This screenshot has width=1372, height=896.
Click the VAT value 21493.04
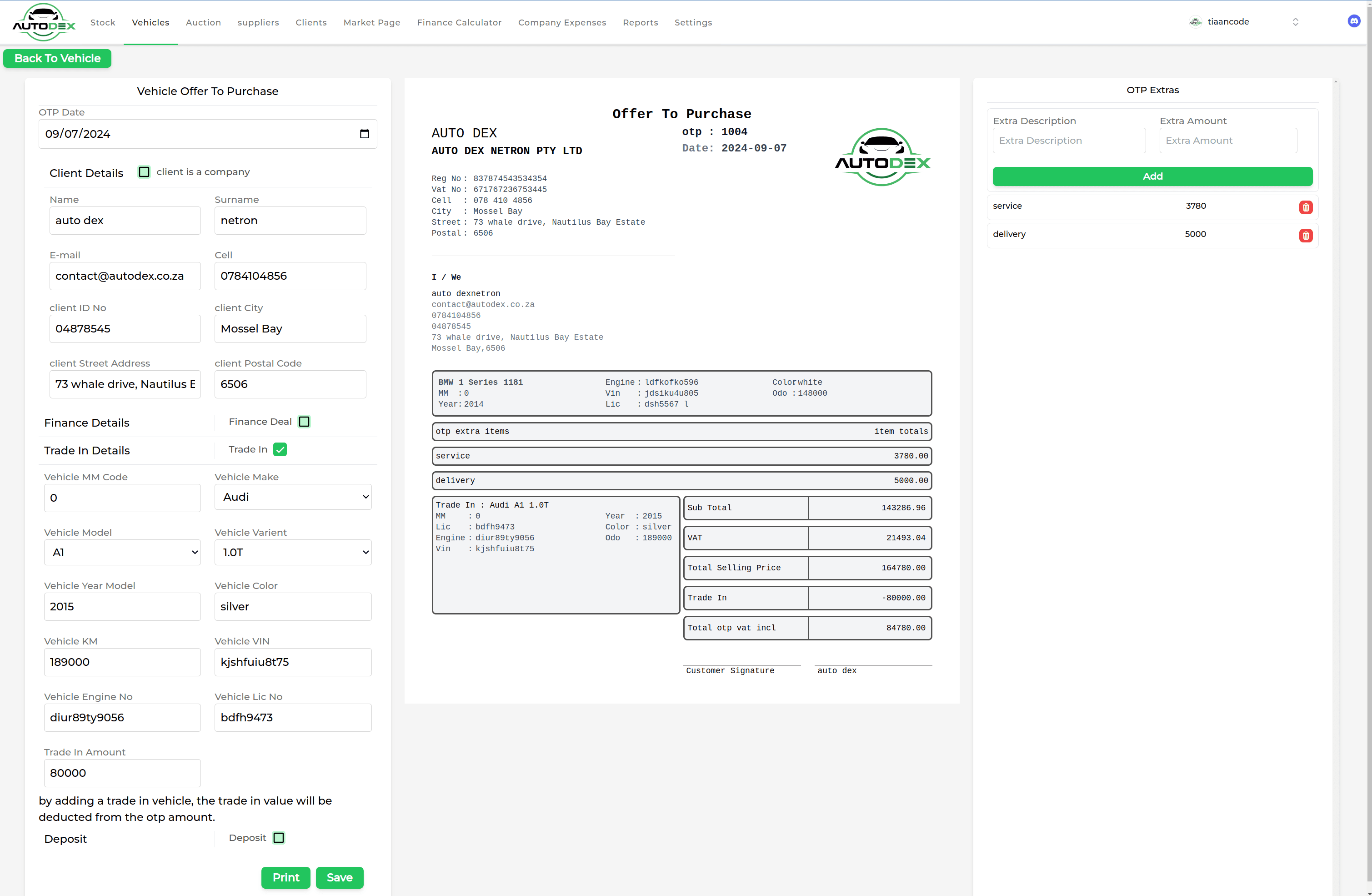pos(906,538)
